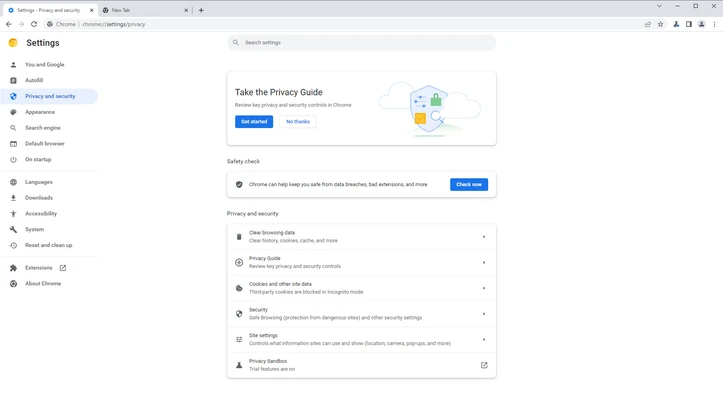The width and height of the screenshot is (723, 400).
Task: Expand the Privacy Guide row arrow
Action: pos(484,263)
